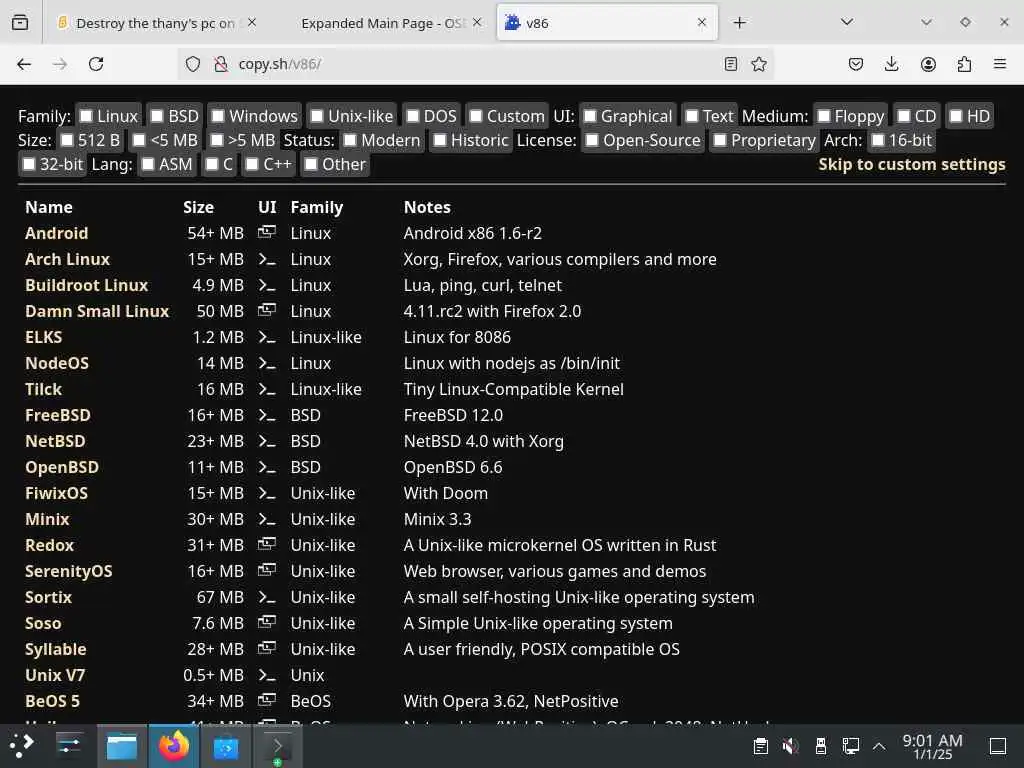Image resolution: width=1024 pixels, height=768 pixels.
Task: Click the Name column header
Action: [x=49, y=207]
